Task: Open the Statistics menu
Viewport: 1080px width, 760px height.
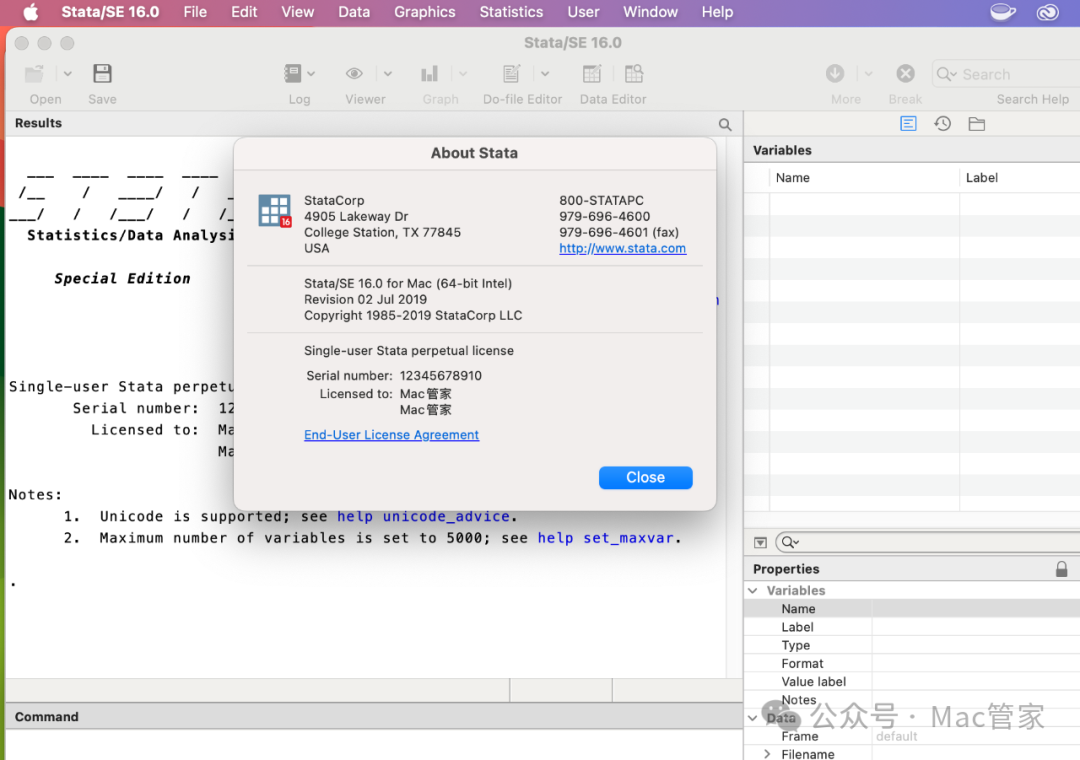Action: [x=511, y=12]
